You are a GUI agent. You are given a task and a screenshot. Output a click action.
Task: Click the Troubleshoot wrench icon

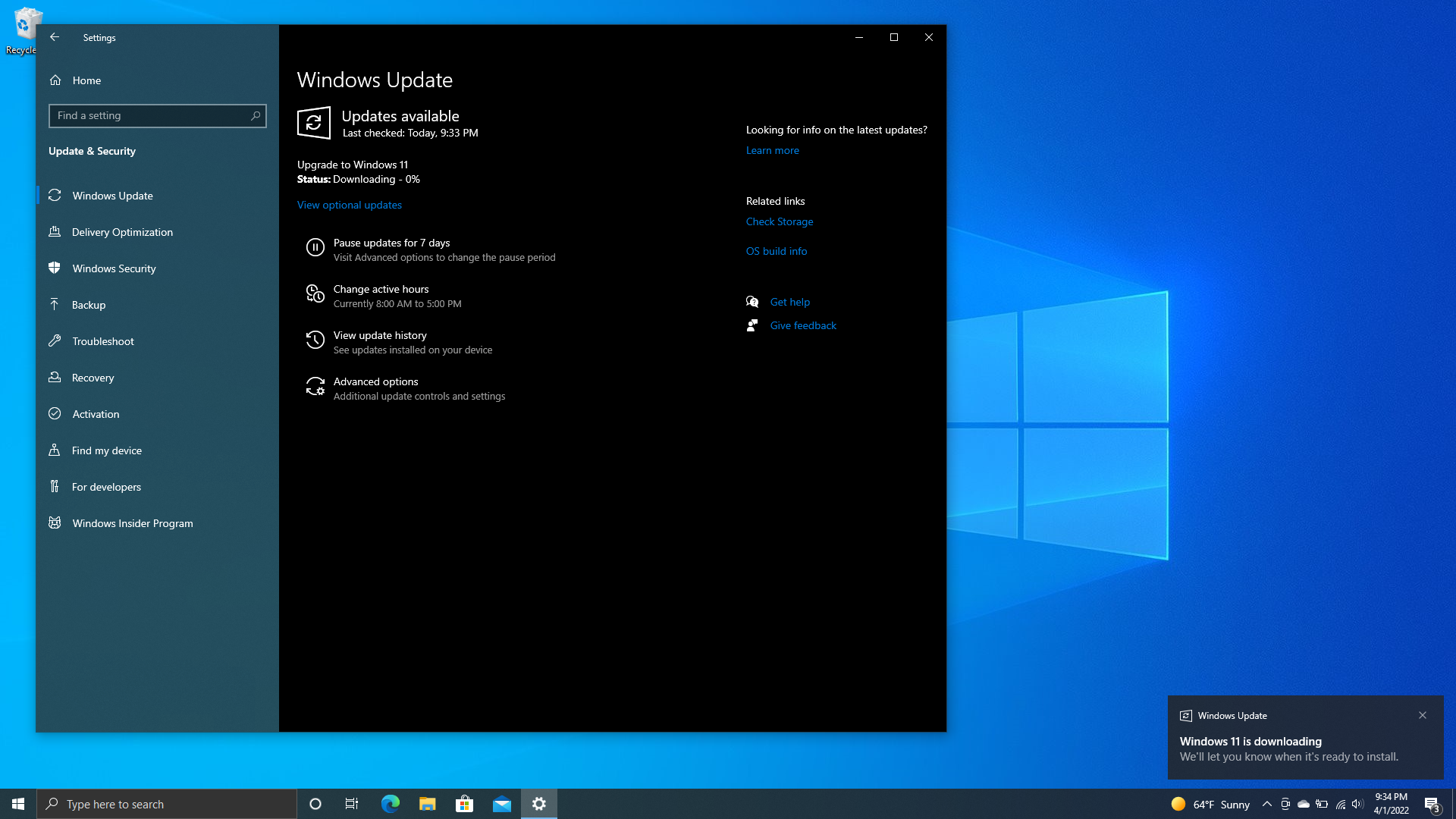(55, 341)
